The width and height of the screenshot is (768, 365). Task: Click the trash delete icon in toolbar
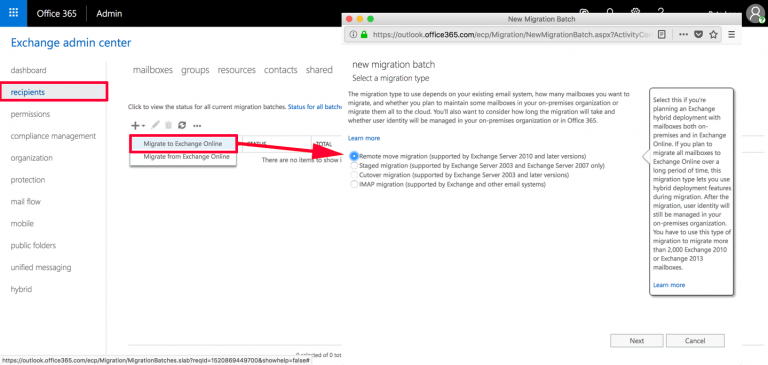point(168,125)
